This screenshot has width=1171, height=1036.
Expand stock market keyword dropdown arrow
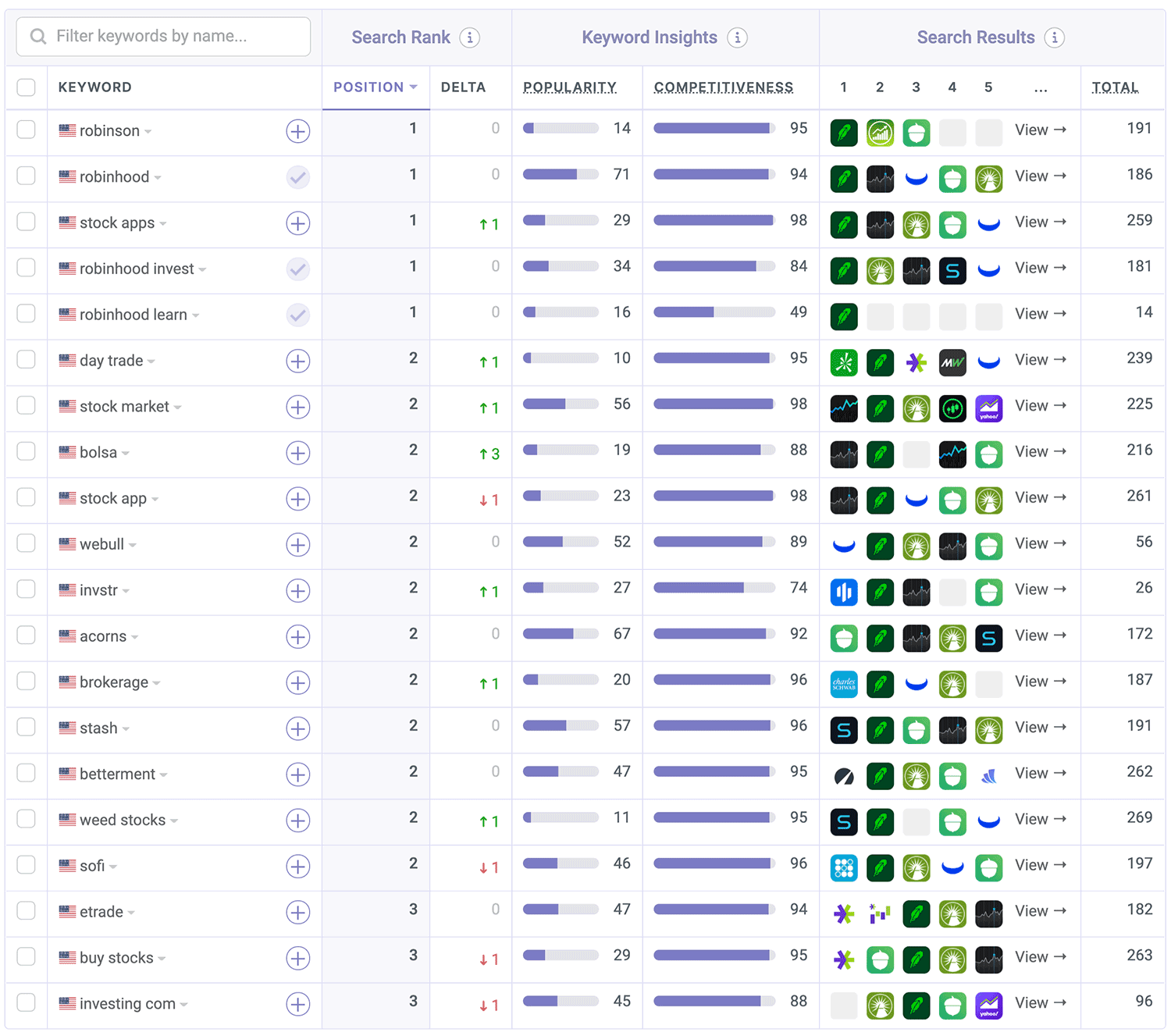[x=178, y=408]
